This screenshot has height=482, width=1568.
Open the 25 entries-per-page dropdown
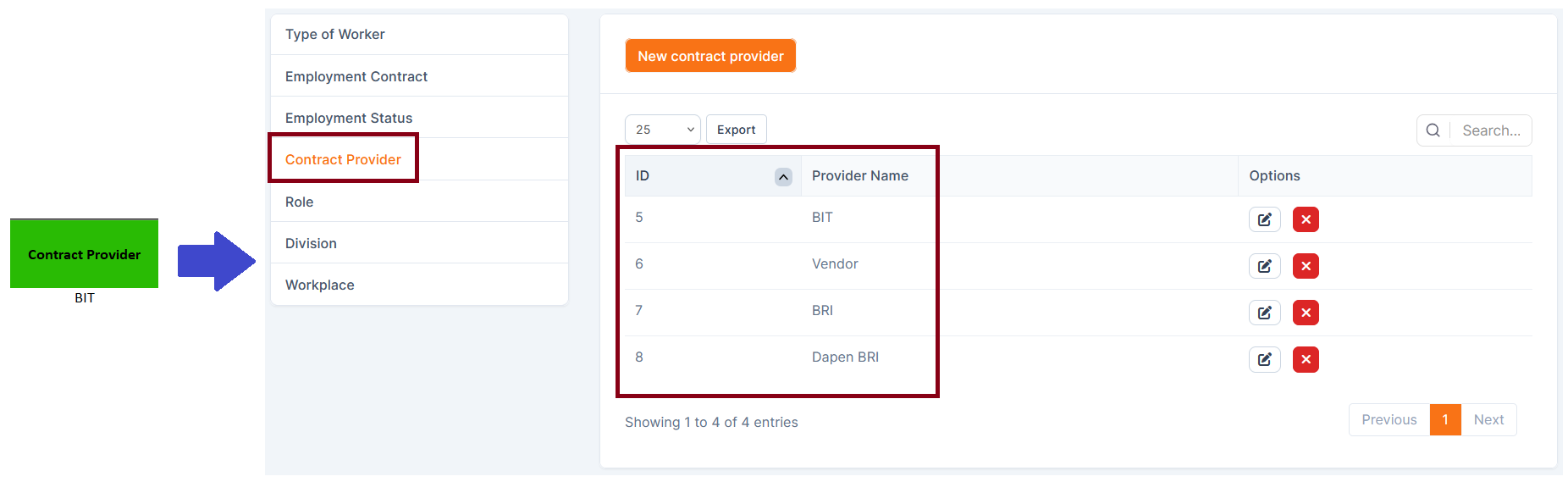tap(662, 130)
